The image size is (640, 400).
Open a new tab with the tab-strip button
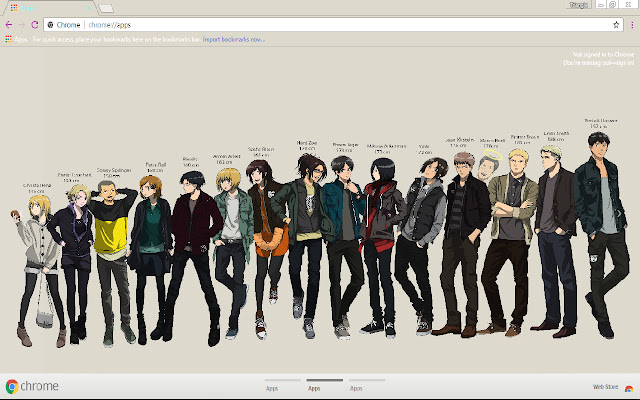tap(106, 9)
